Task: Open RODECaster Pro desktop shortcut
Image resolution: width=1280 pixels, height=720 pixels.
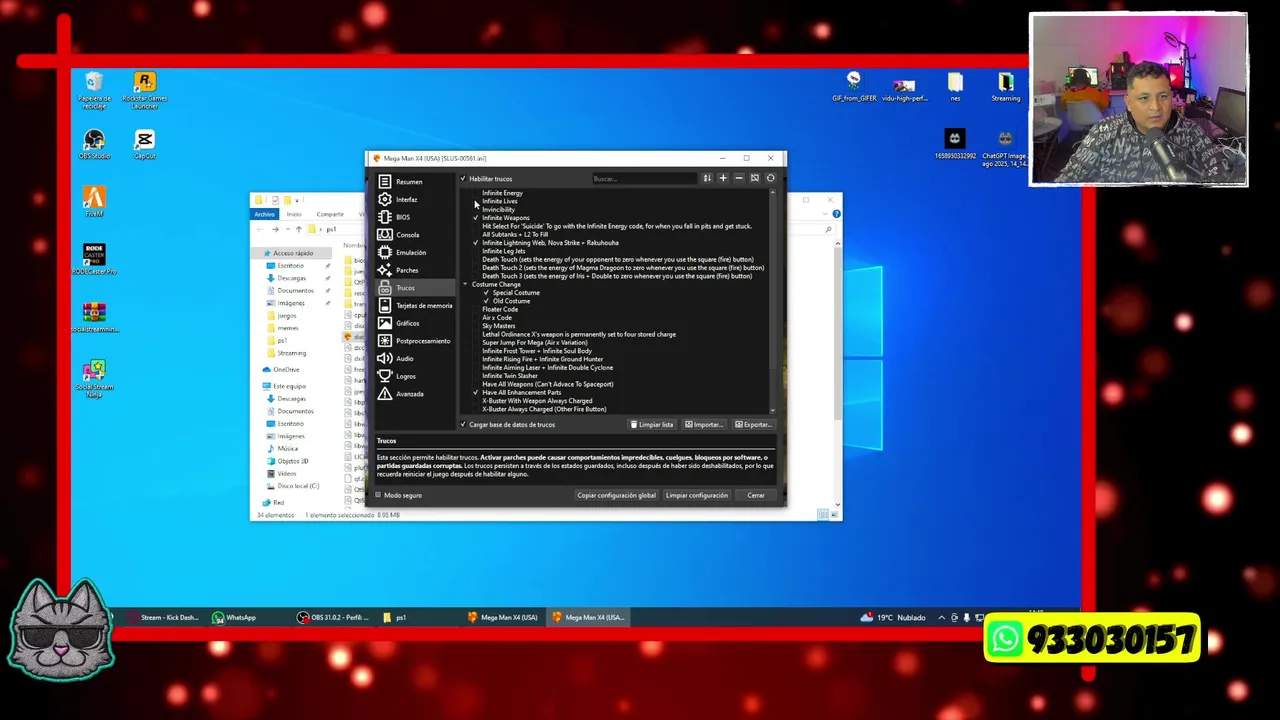Action: 94,259
